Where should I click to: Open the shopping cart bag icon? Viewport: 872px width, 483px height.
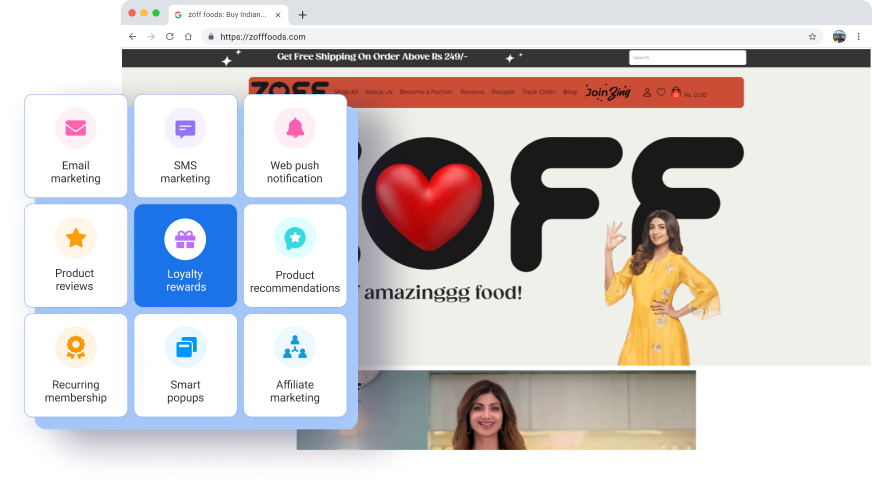click(676, 93)
